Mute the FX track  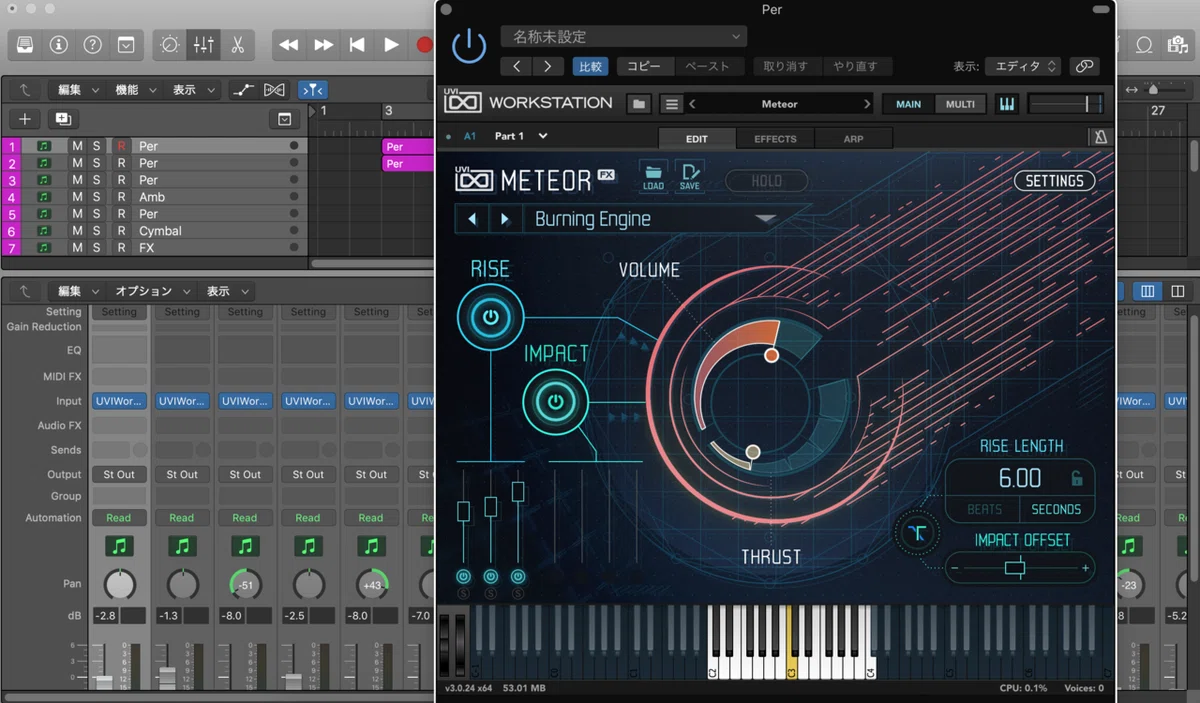click(x=78, y=248)
